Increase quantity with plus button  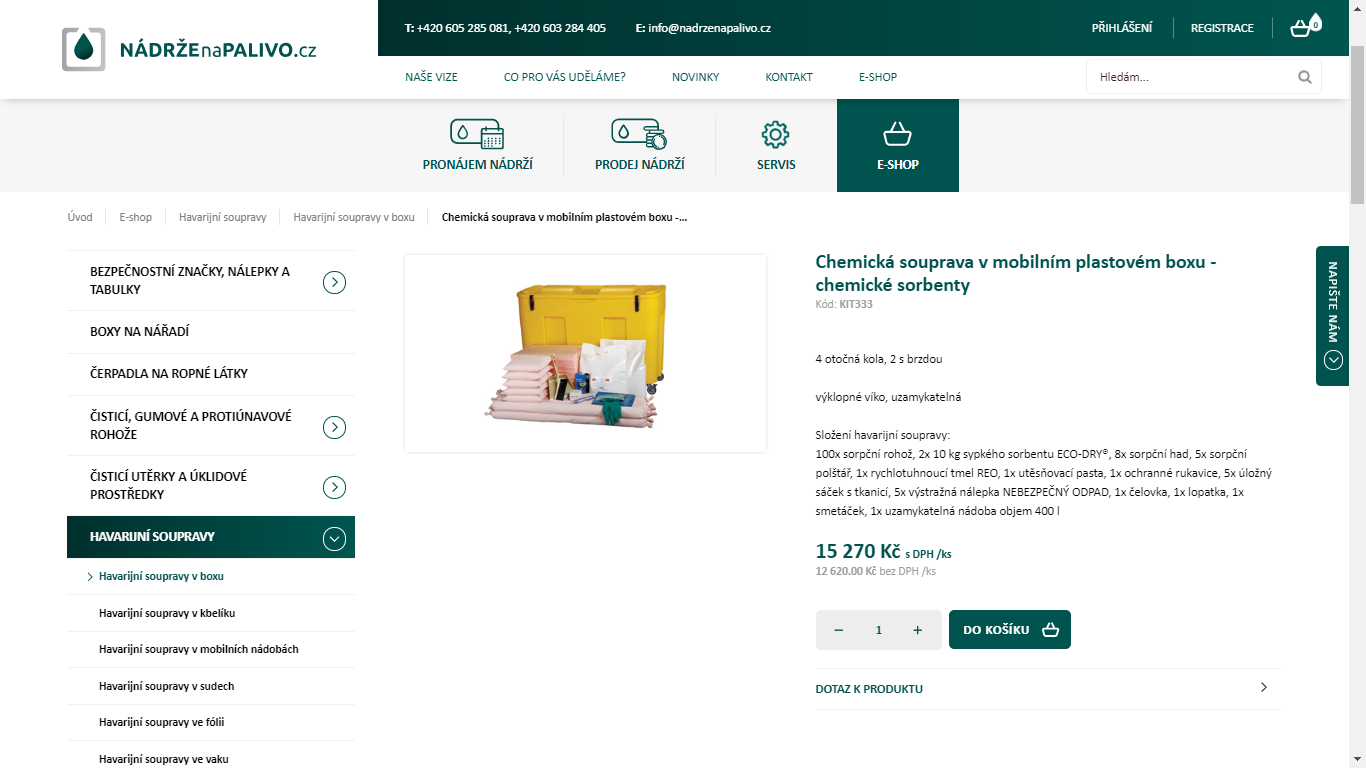(917, 630)
